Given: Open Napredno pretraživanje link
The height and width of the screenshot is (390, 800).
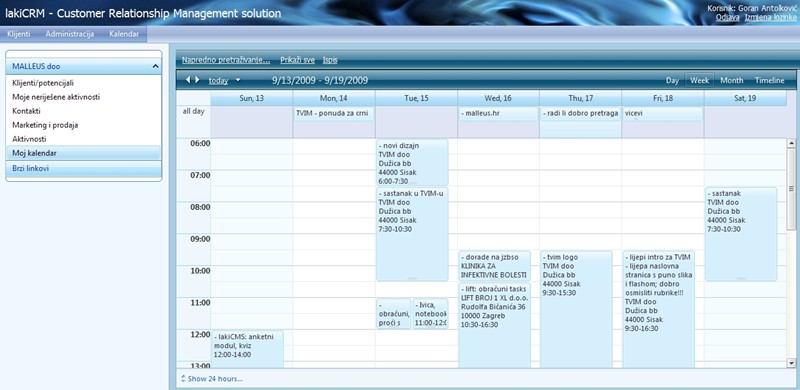Looking at the screenshot, I should tap(226, 60).
